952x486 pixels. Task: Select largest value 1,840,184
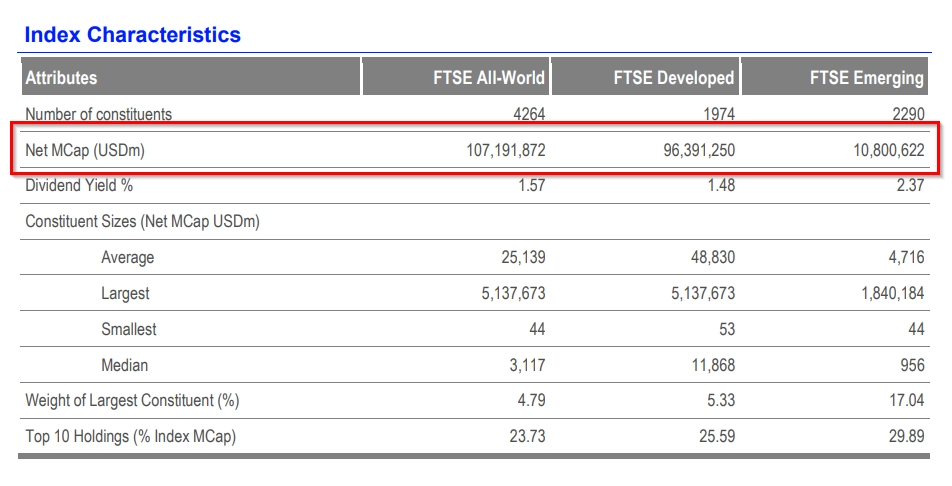point(892,293)
